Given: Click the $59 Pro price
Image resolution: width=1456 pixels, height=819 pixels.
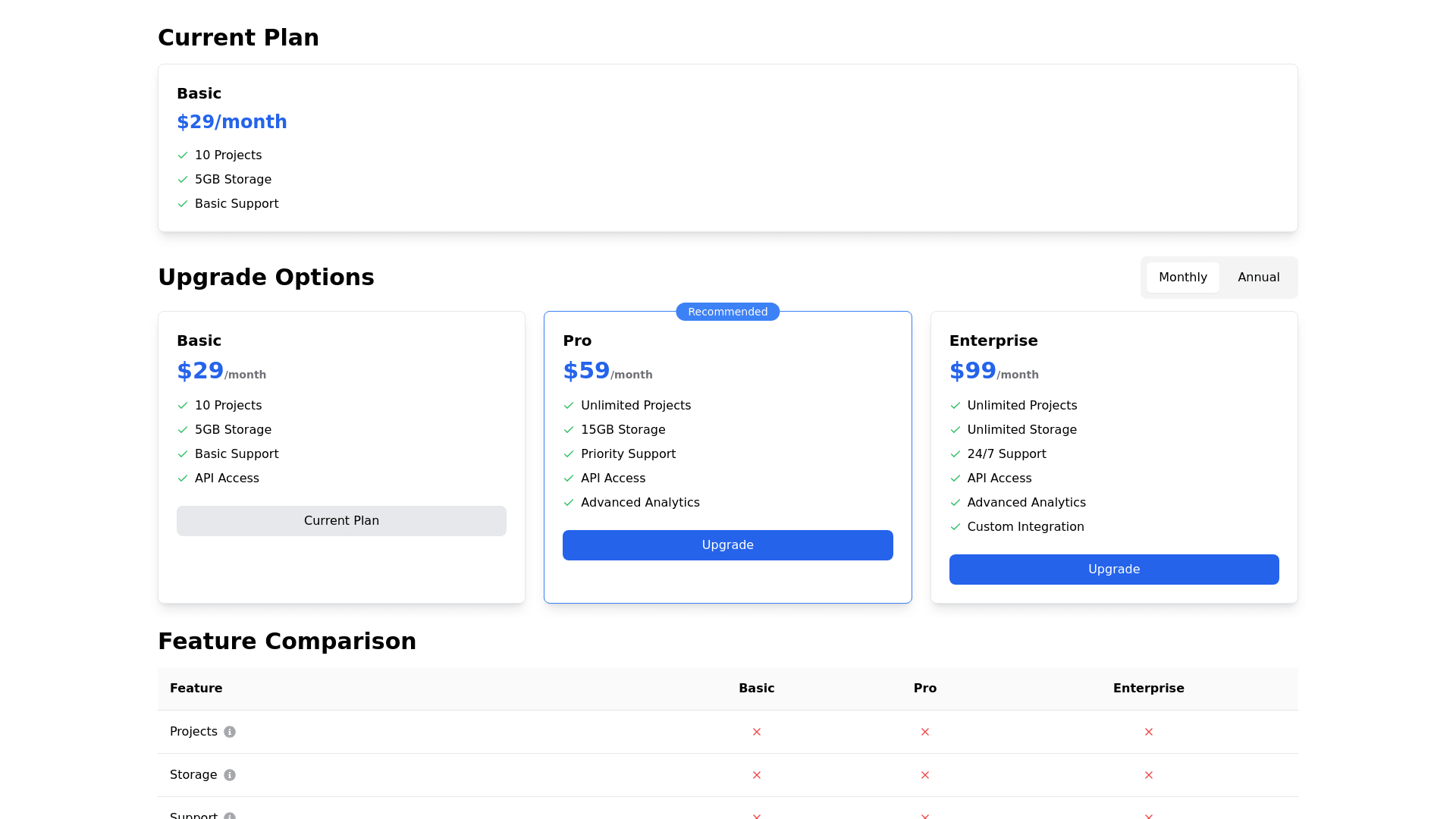Looking at the screenshot, I should (586, 371).
